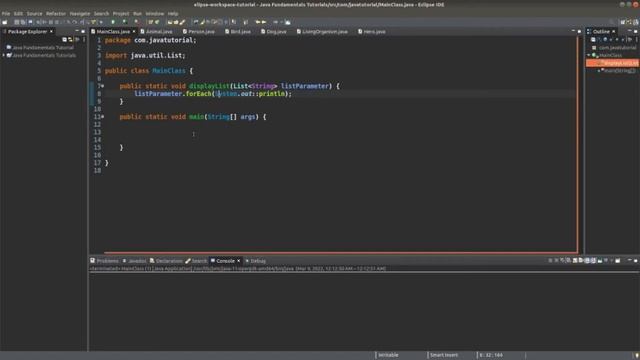Viewport: 640px width, 360px height.
Task: Open the Declaration tab
Action: click(x=166, y=261)
